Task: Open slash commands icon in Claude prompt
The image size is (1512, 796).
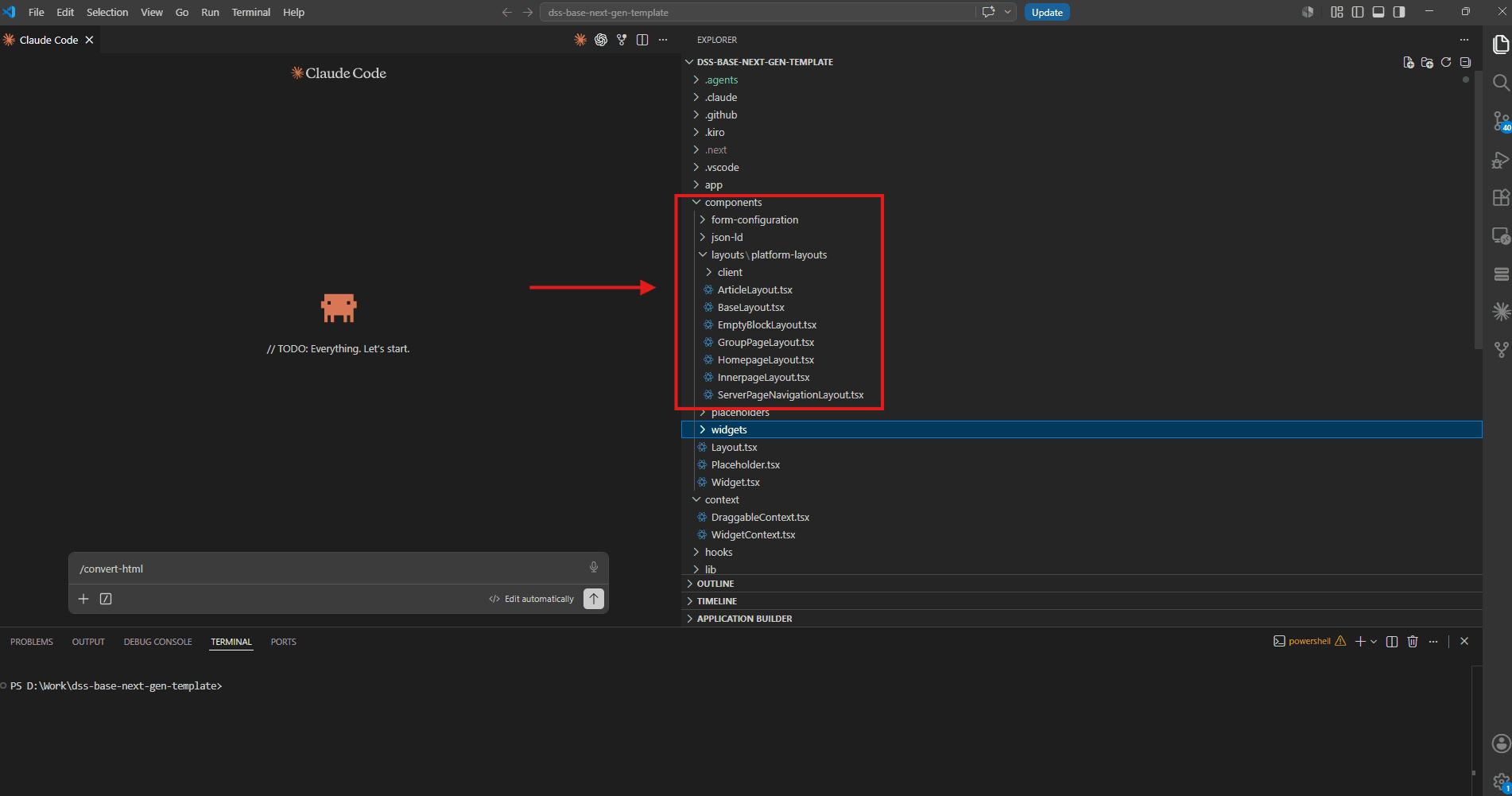Action: click(106, 599)
